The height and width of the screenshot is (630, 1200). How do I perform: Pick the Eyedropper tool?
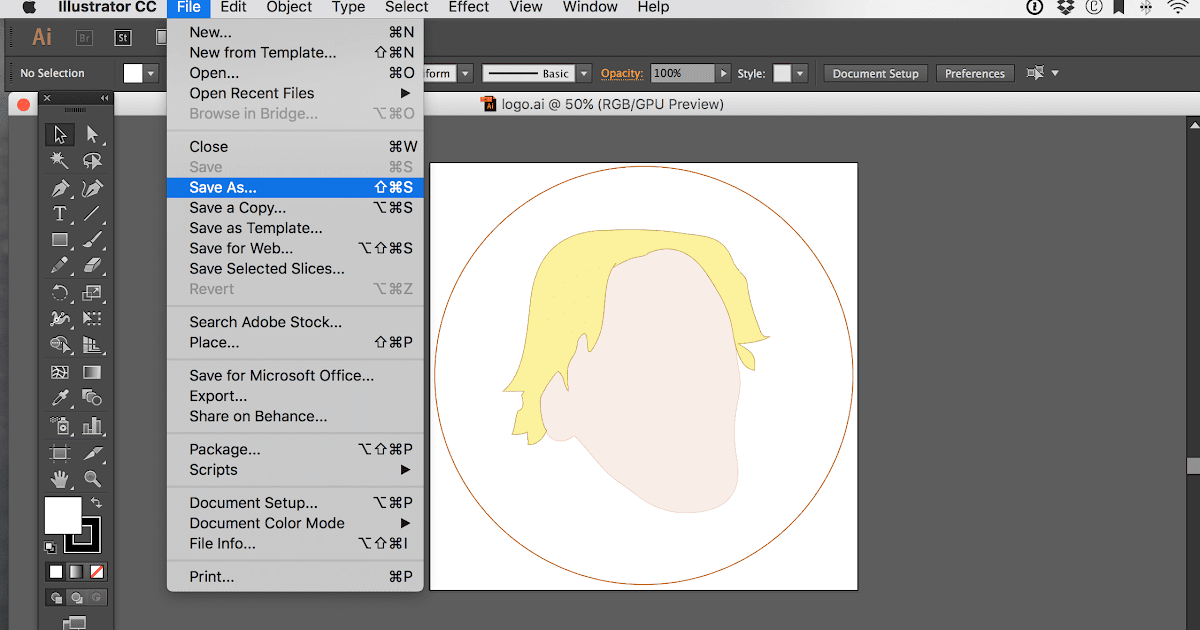(60, 399)
